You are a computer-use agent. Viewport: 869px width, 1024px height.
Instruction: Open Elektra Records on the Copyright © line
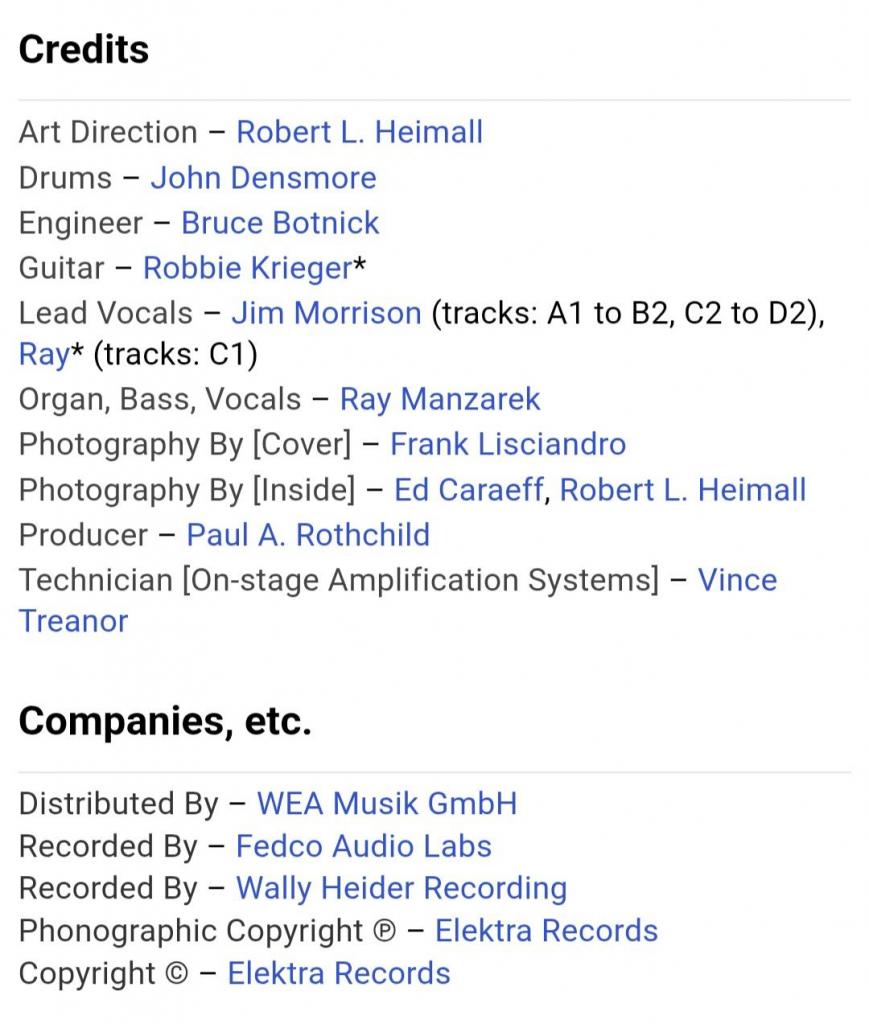pos(339,973)
